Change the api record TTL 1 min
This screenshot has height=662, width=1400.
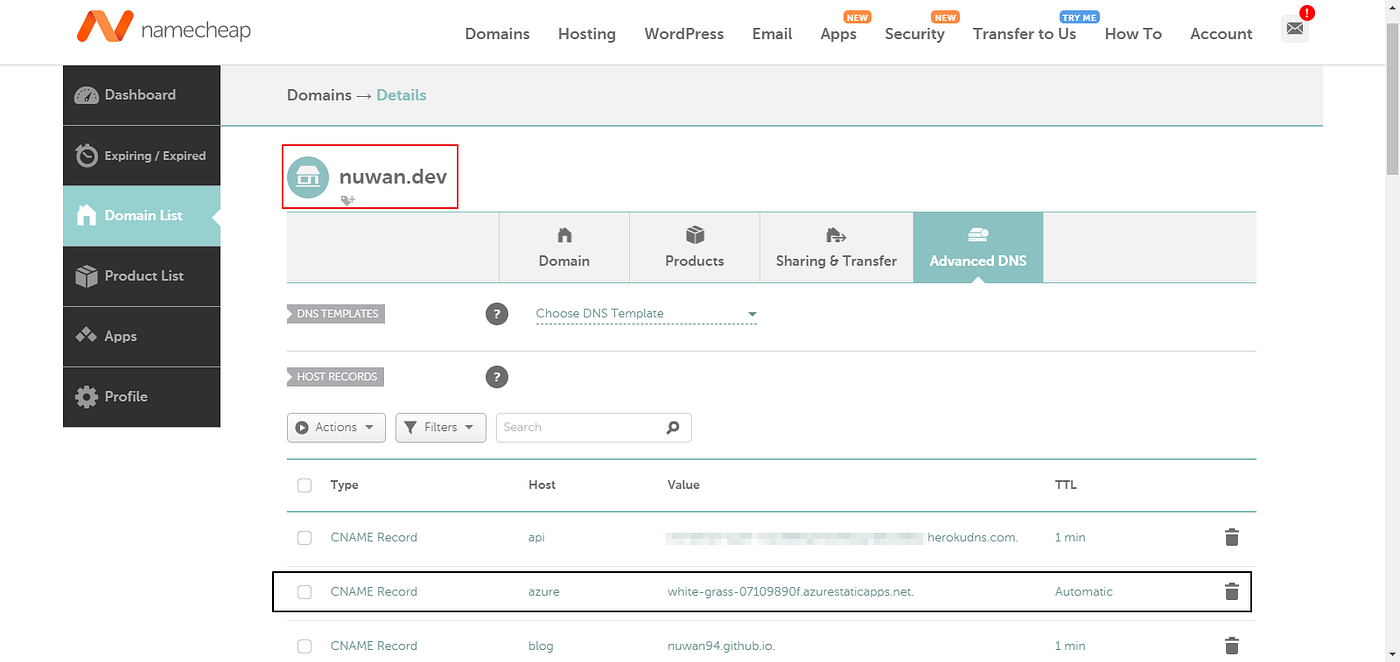tap(1070, 537)
